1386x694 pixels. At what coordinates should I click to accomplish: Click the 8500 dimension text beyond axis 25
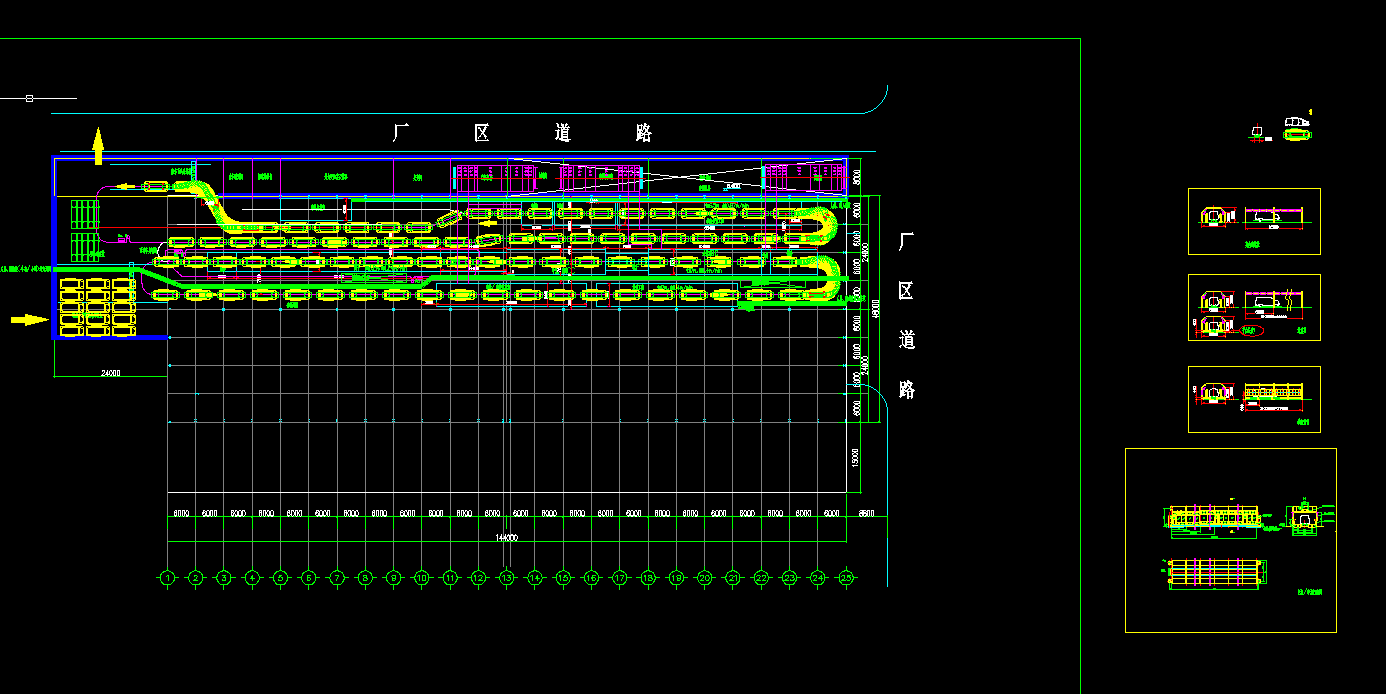866,513
